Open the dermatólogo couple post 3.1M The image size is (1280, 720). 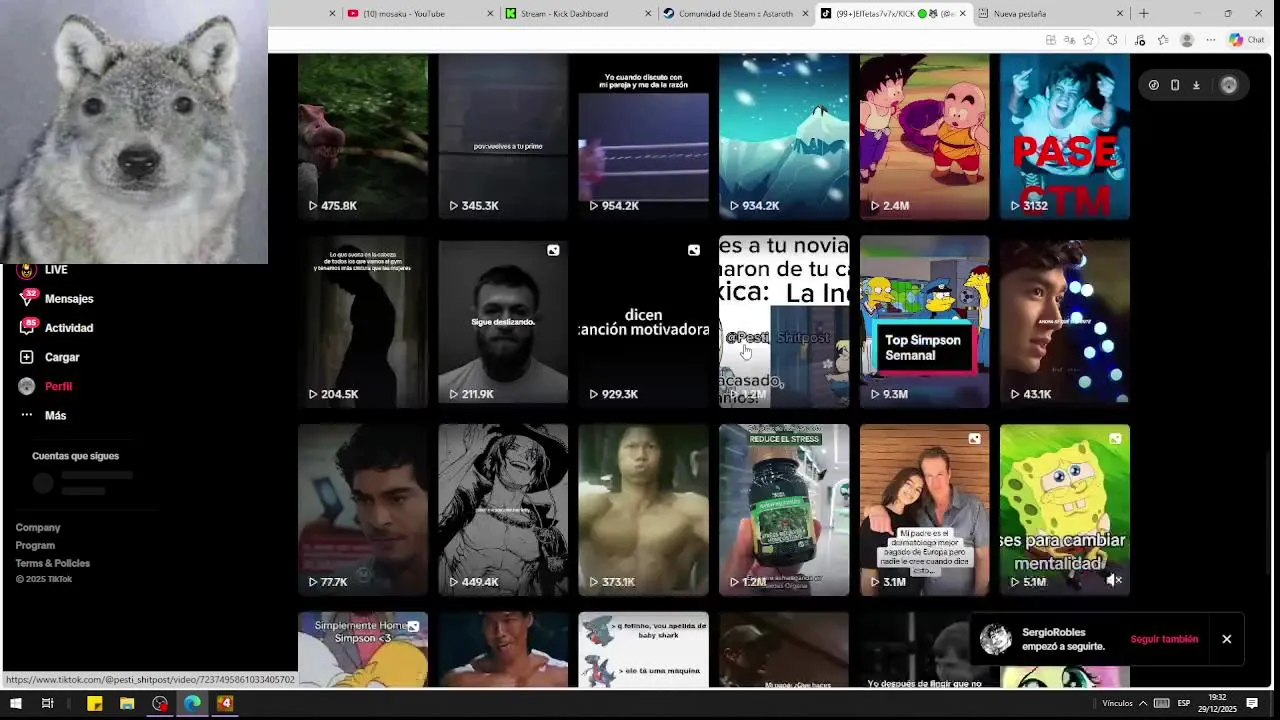[x=924, y=510]
